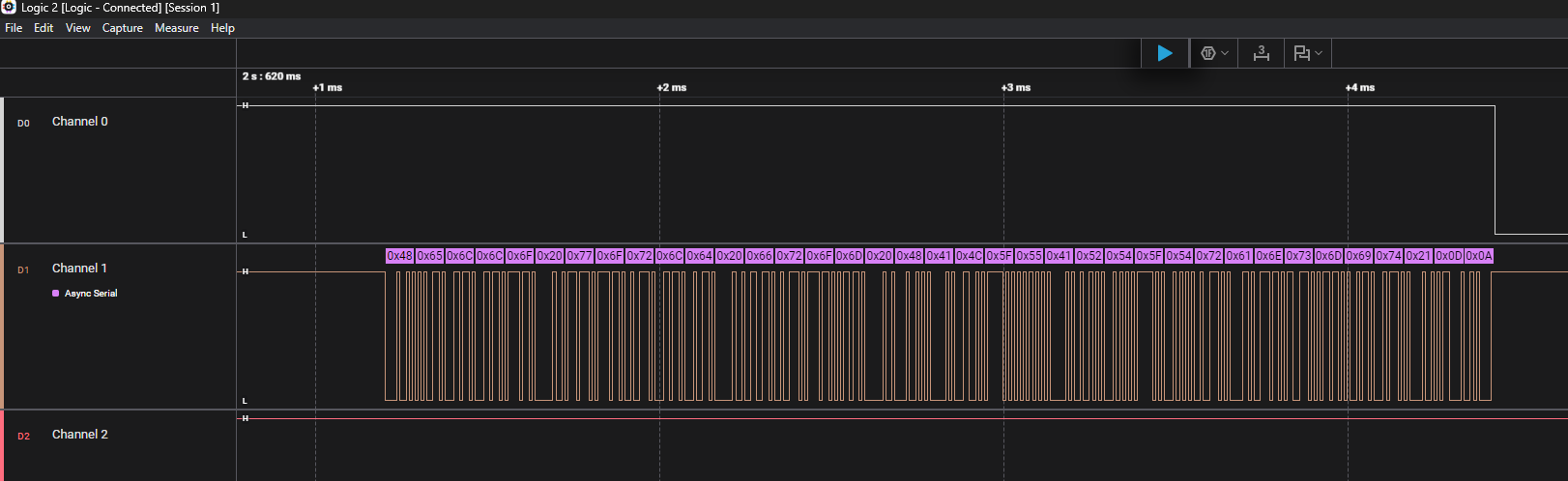1568x481 pixels.
Task: Select the decoded 0x74 byte box
Action: [x=1389, y=256]
